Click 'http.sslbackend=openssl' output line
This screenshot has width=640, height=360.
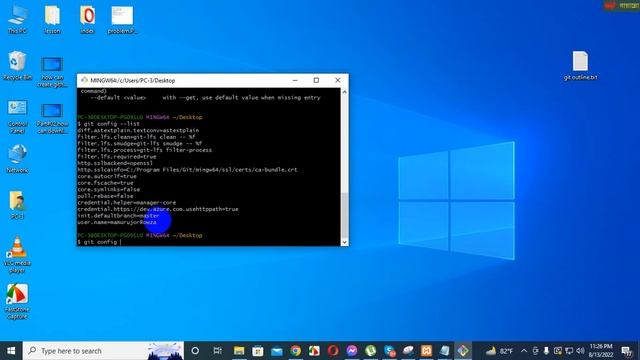click(x=115, y=163)
